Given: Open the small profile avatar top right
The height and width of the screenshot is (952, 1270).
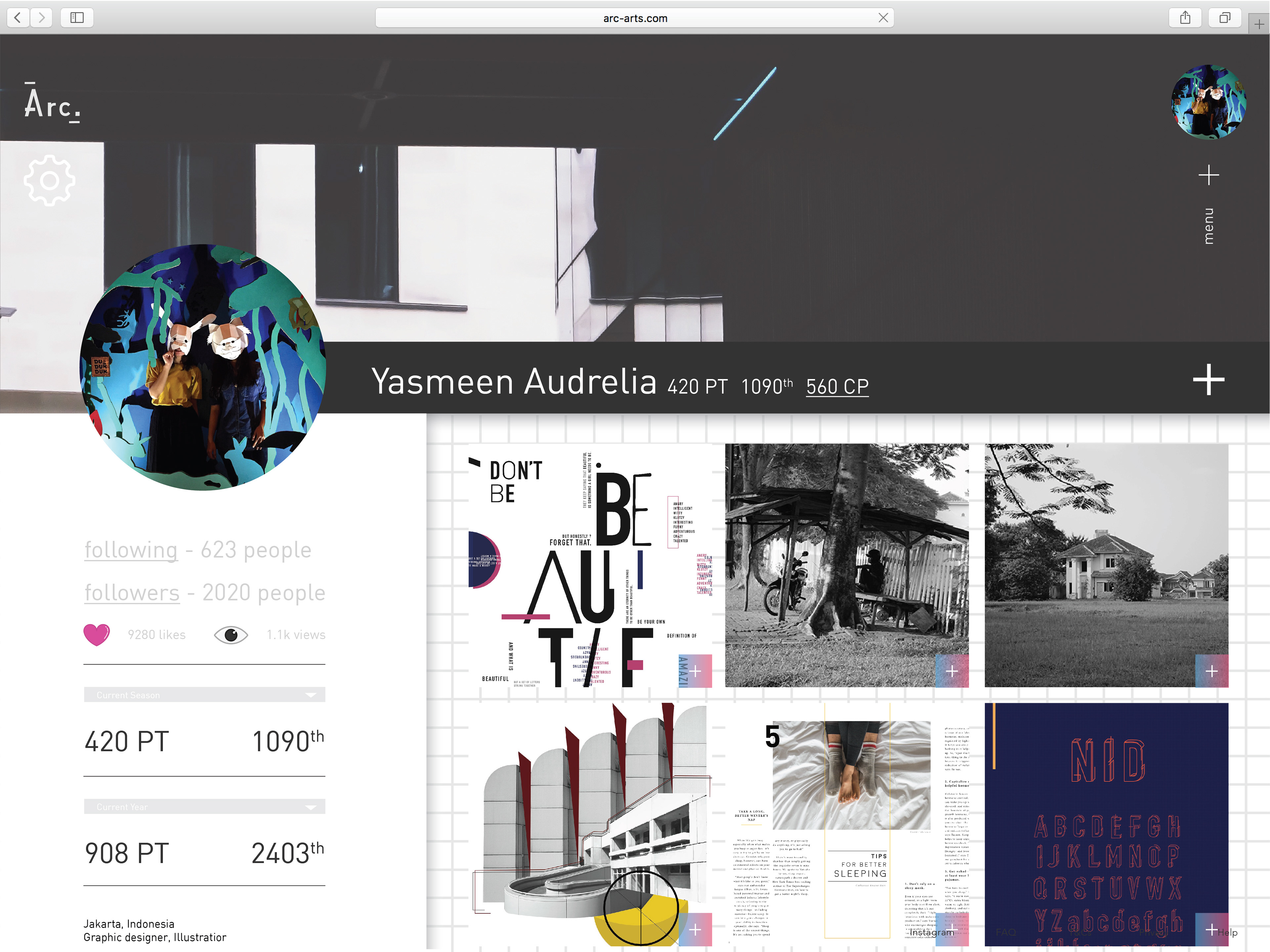Looking at the screenshot, I should pyautogui.click(x=1208, y=101).
